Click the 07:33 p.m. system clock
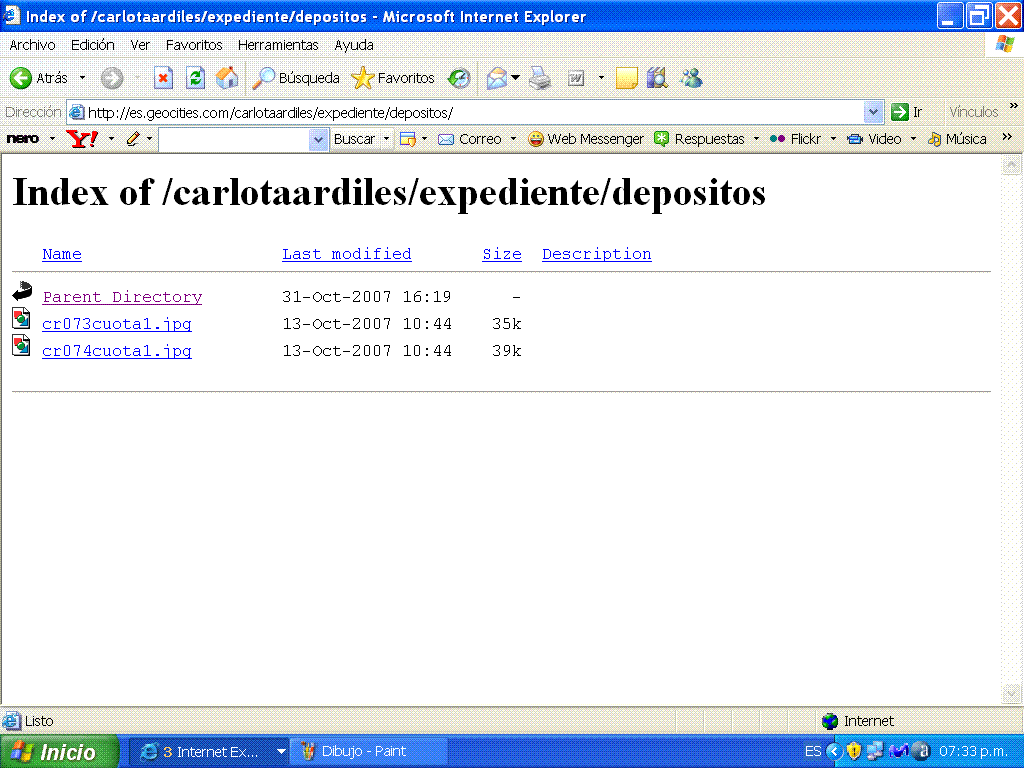This screenshot has width=1024, height=768. pos(973,751)
